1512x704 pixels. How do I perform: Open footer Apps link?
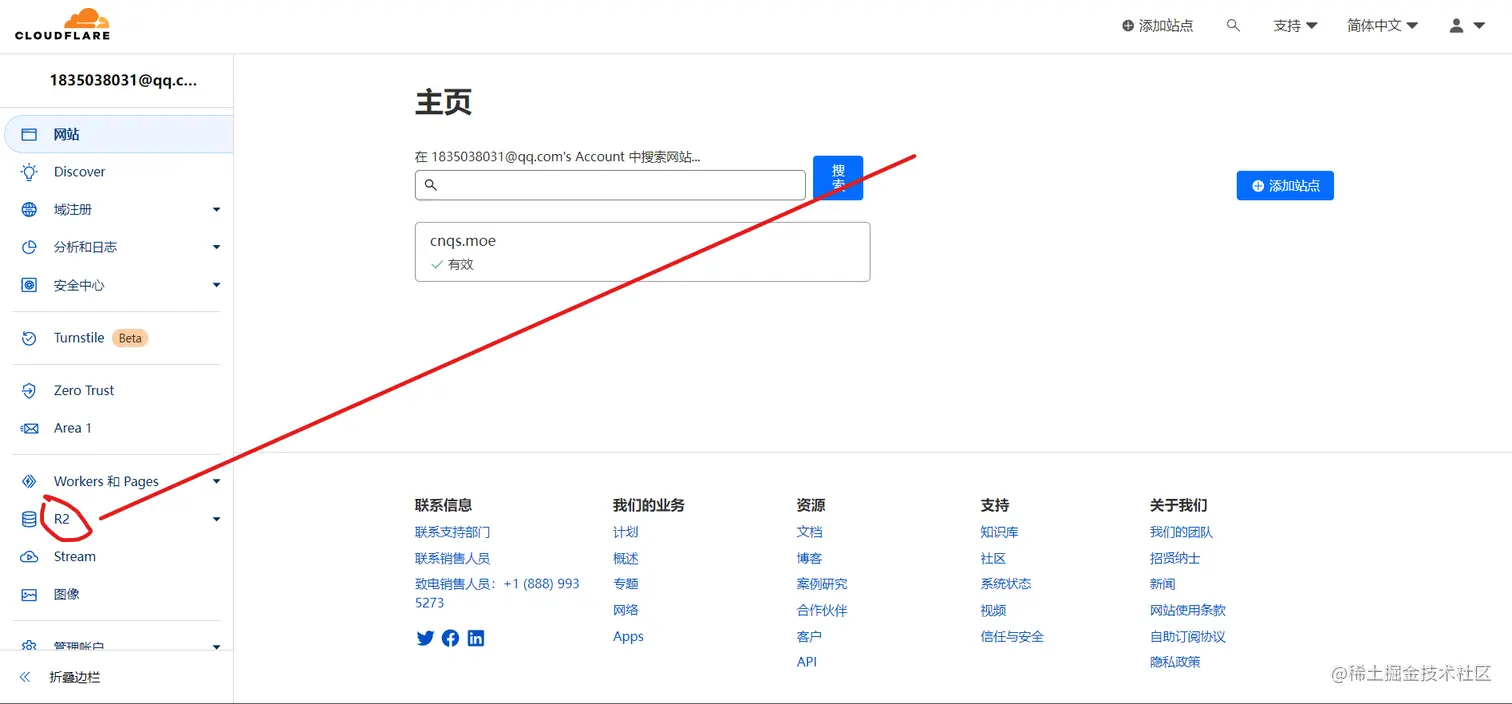tap(628, 637)
